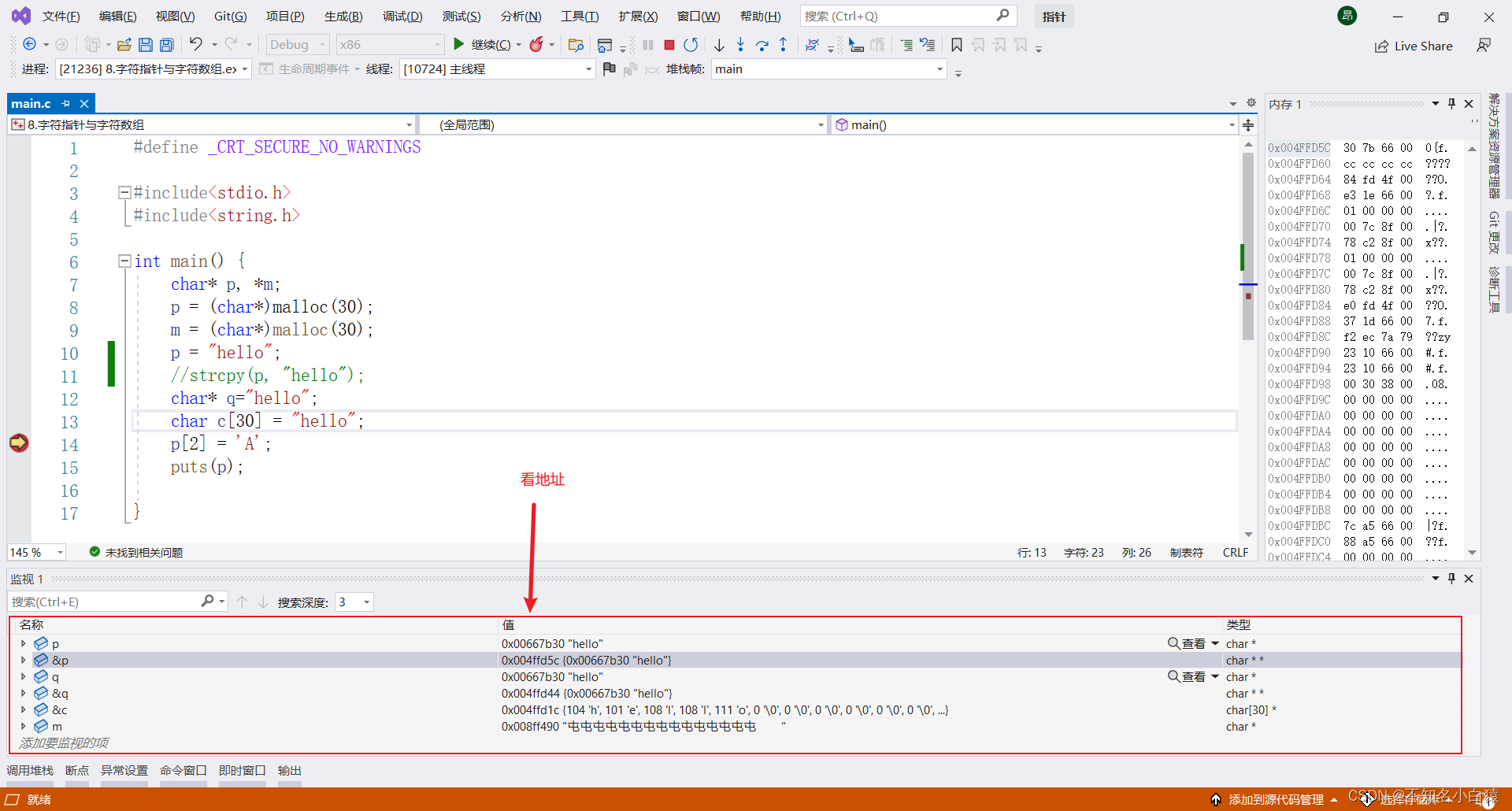Click the Hot Reload flame icon
The height and width of the screenshot is (811, 1512).
click(536, 45)
